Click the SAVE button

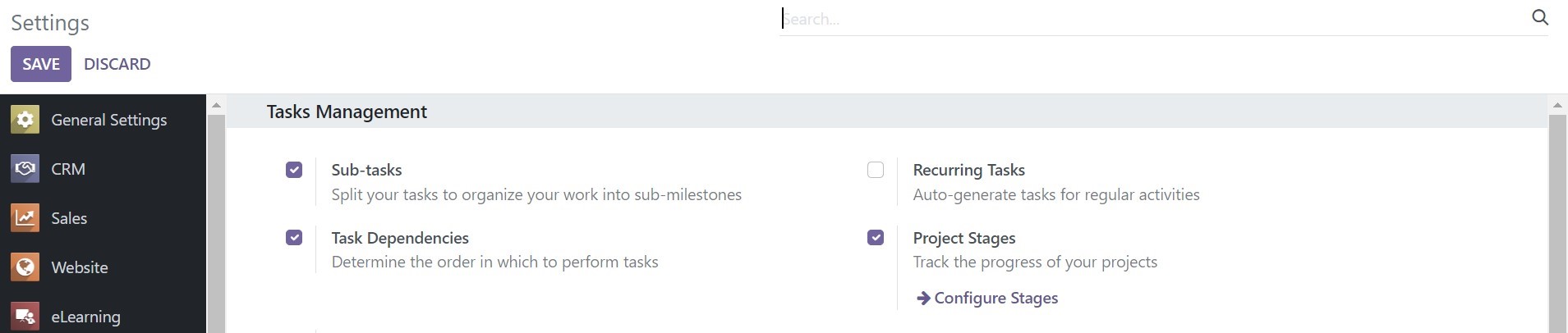(41, 64)
